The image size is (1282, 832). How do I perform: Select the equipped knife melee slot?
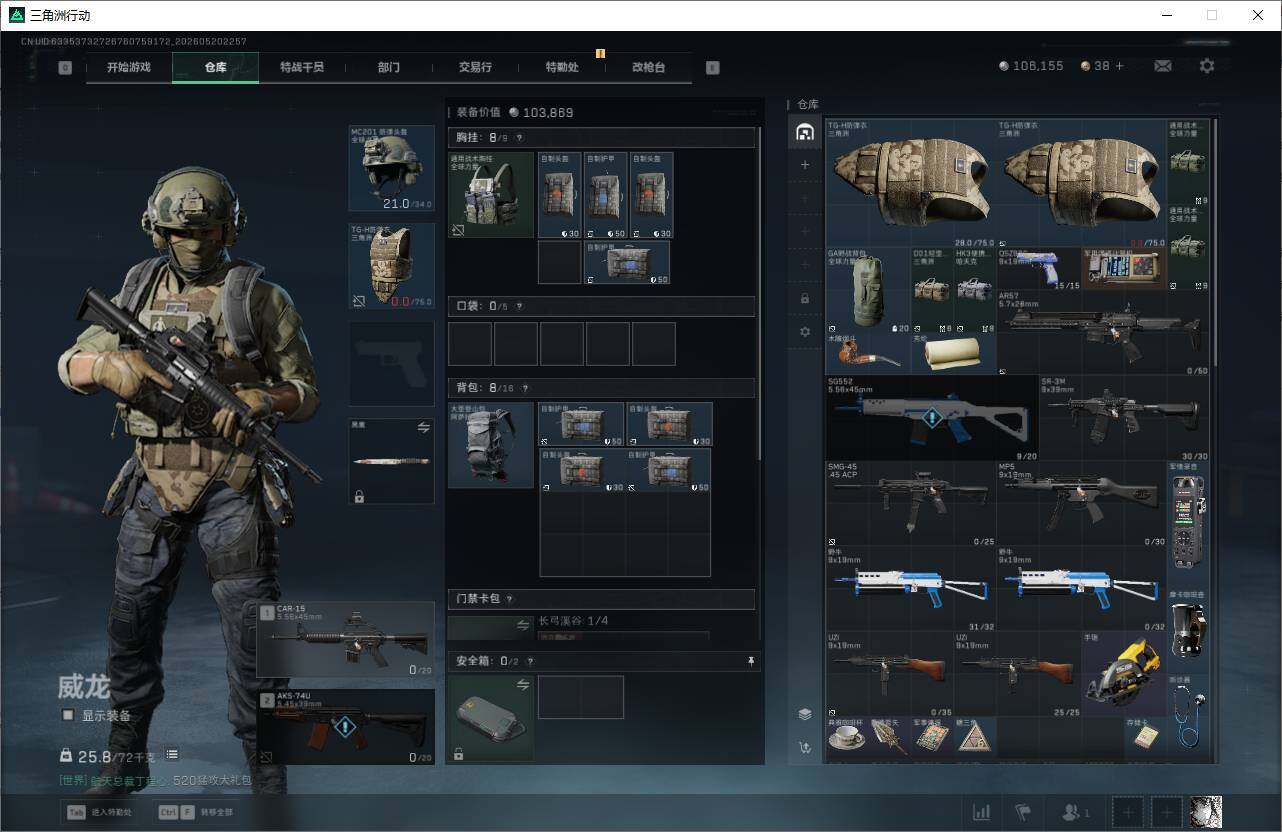[391, 461]
